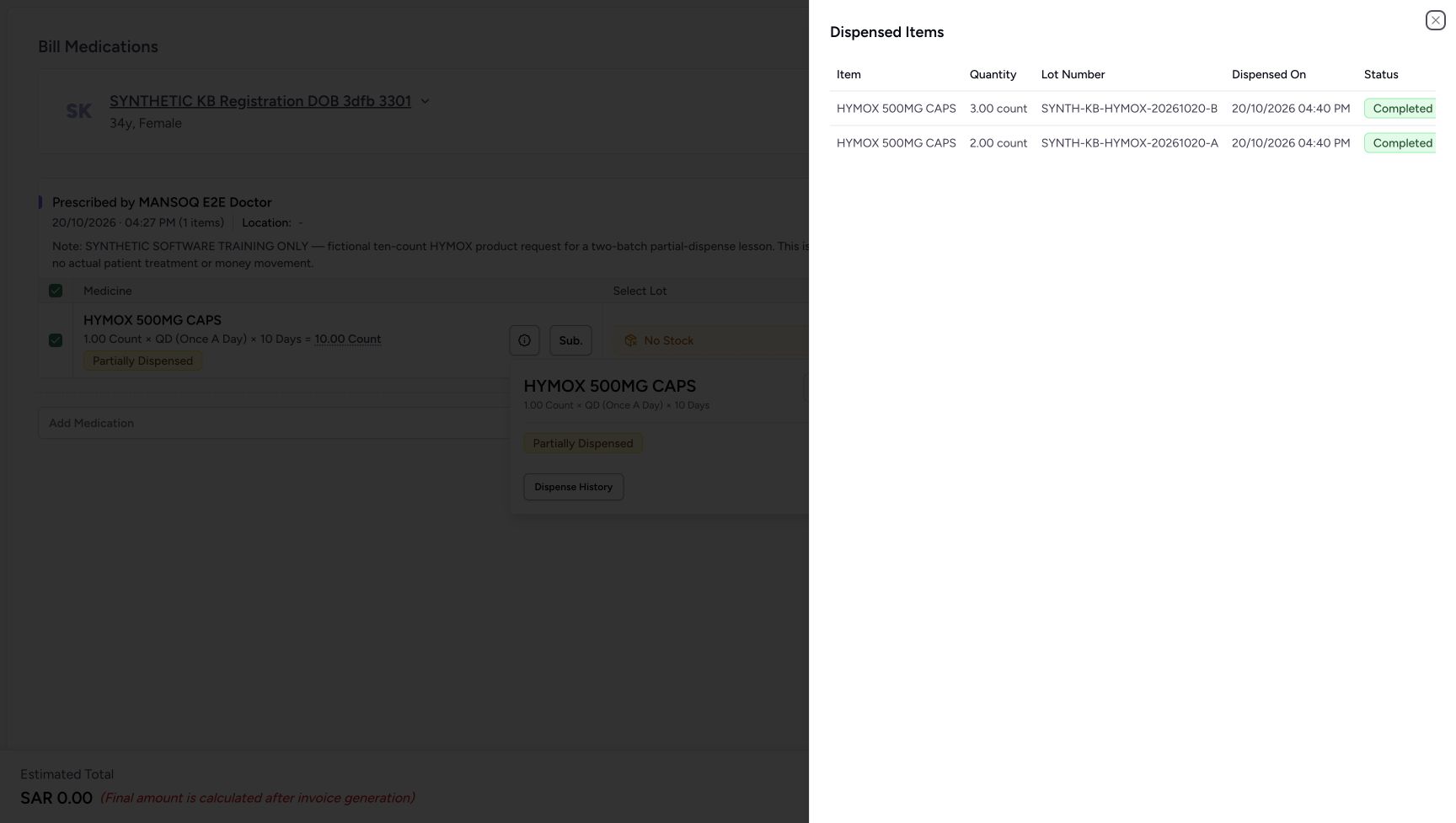The image size is (1456, 823).
Task: Select lot SYNTH-KB-HYMOX-20261020-A cell
Action: click(1129, 143)
